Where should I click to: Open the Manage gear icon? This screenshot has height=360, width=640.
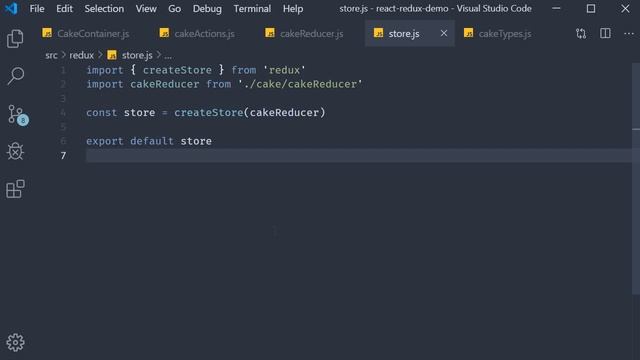pyautogui.click(x=15, y=342)
